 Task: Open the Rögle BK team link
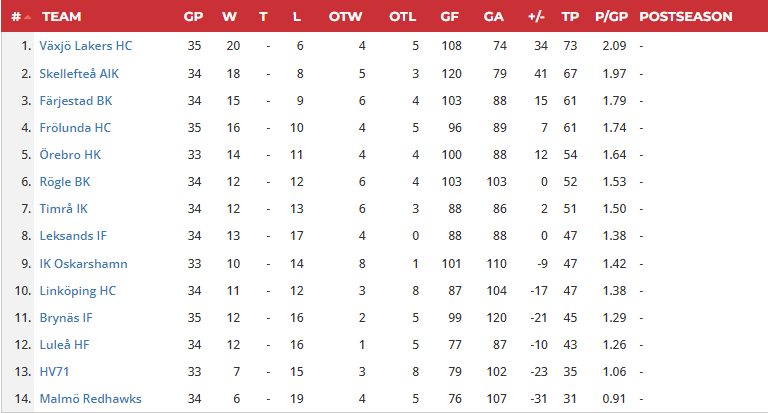tap(65, 181)
